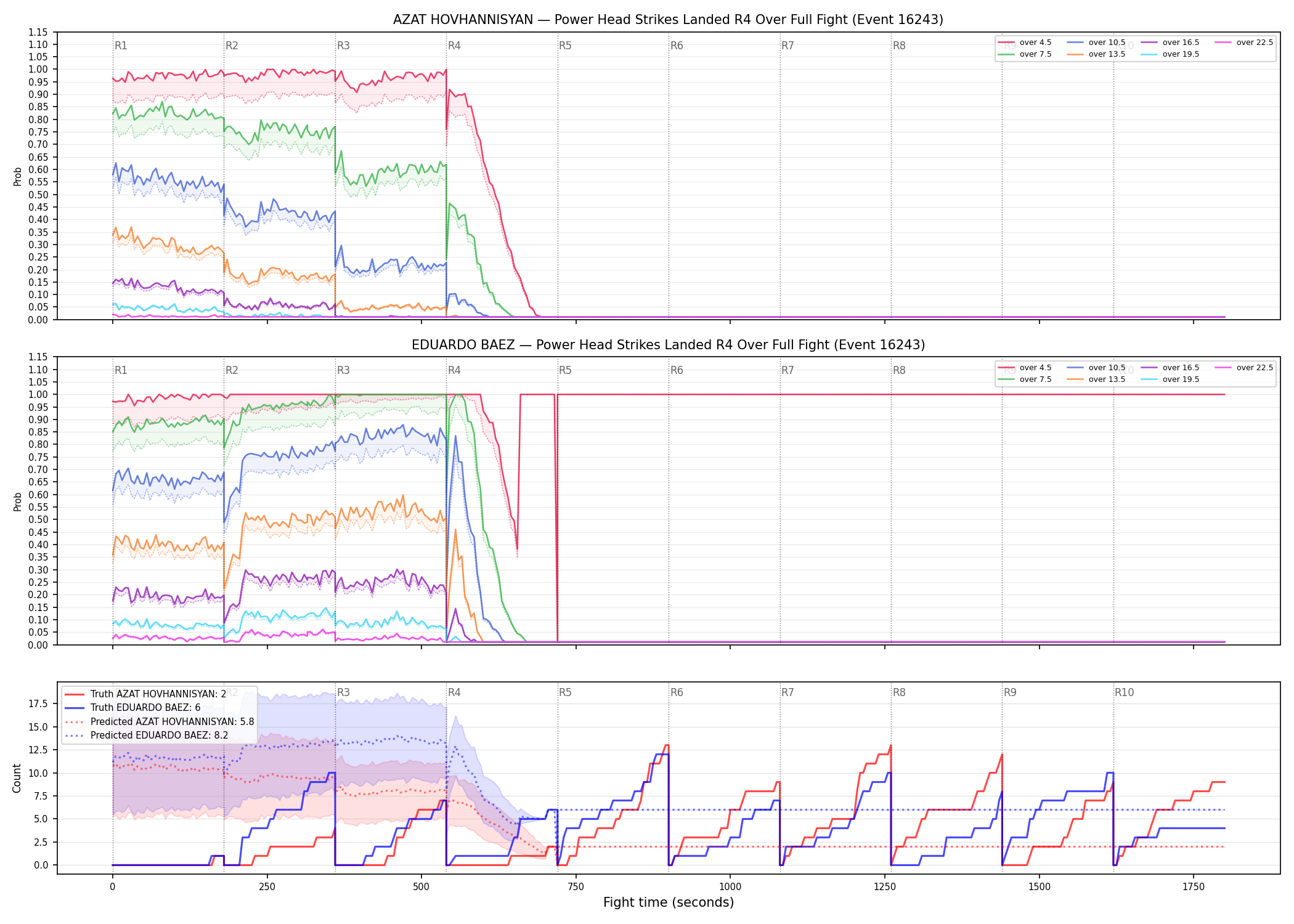
Task: Click the x-axis tick label 250
Action: 267,887
